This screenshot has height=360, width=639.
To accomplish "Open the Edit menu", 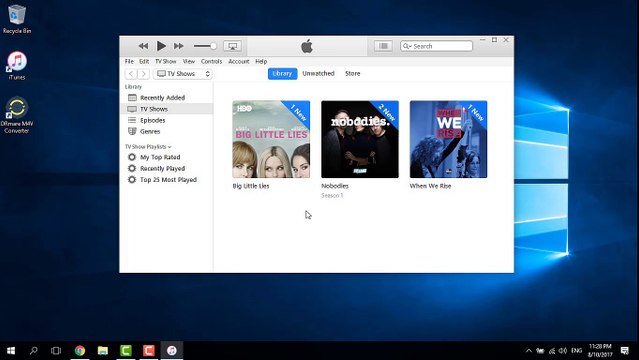I will [144, 61].
